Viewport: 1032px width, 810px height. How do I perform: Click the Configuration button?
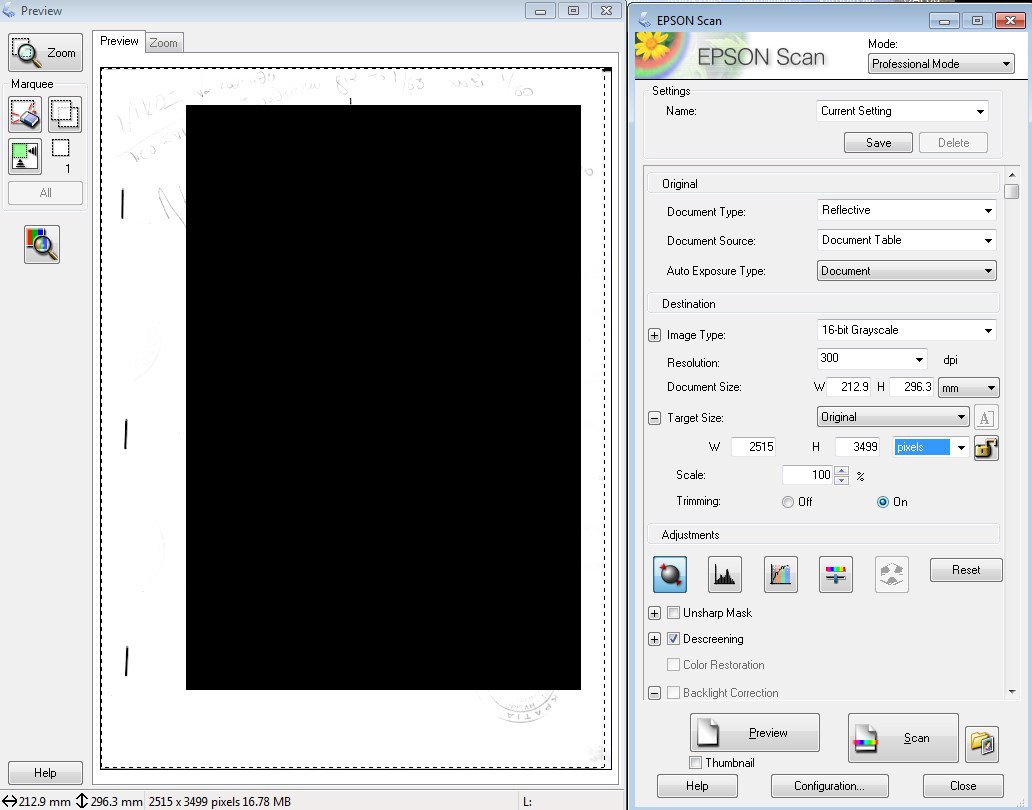tap(828, 786)
